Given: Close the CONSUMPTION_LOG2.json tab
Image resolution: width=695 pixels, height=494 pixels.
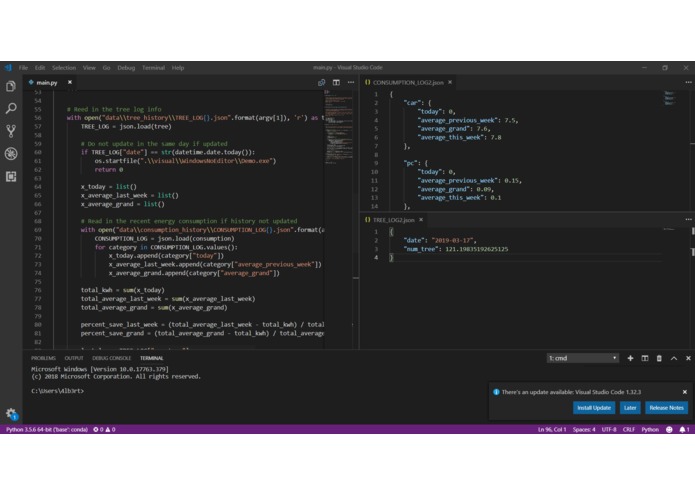Looking at the screenshot, I should pos(450,82).
